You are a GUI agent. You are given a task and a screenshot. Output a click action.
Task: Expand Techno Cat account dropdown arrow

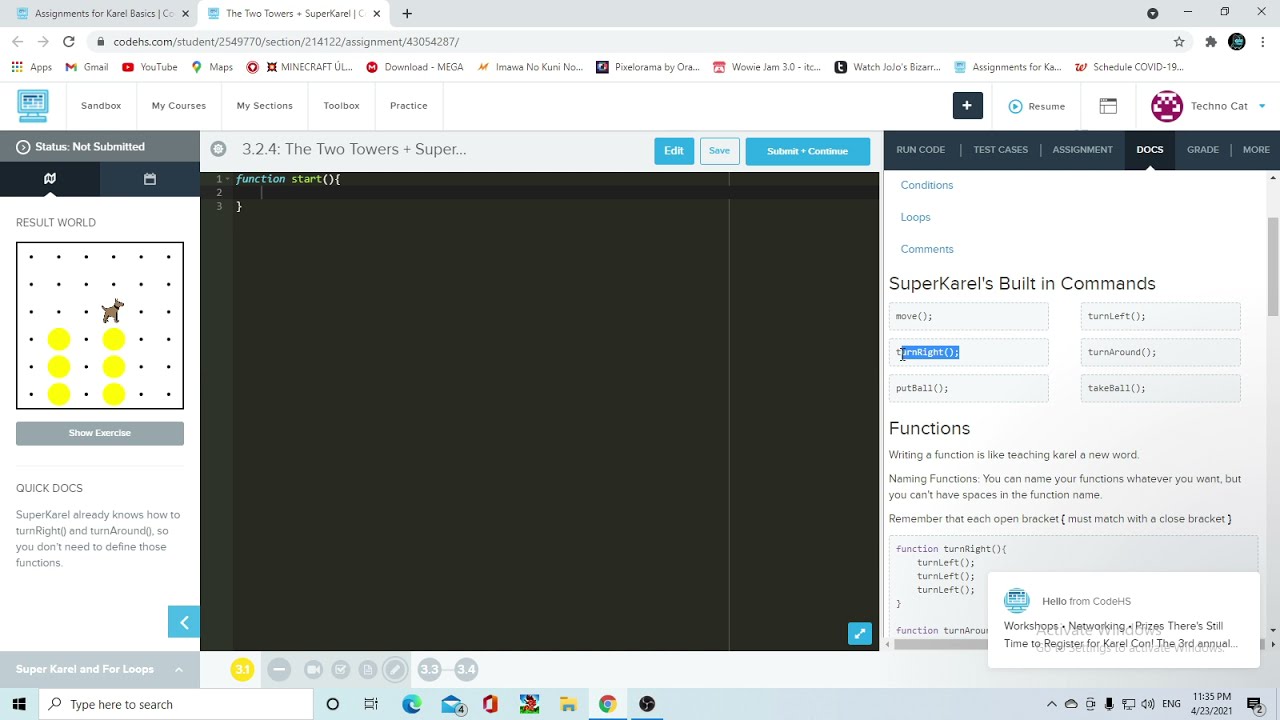click(x=1262, y=106)
